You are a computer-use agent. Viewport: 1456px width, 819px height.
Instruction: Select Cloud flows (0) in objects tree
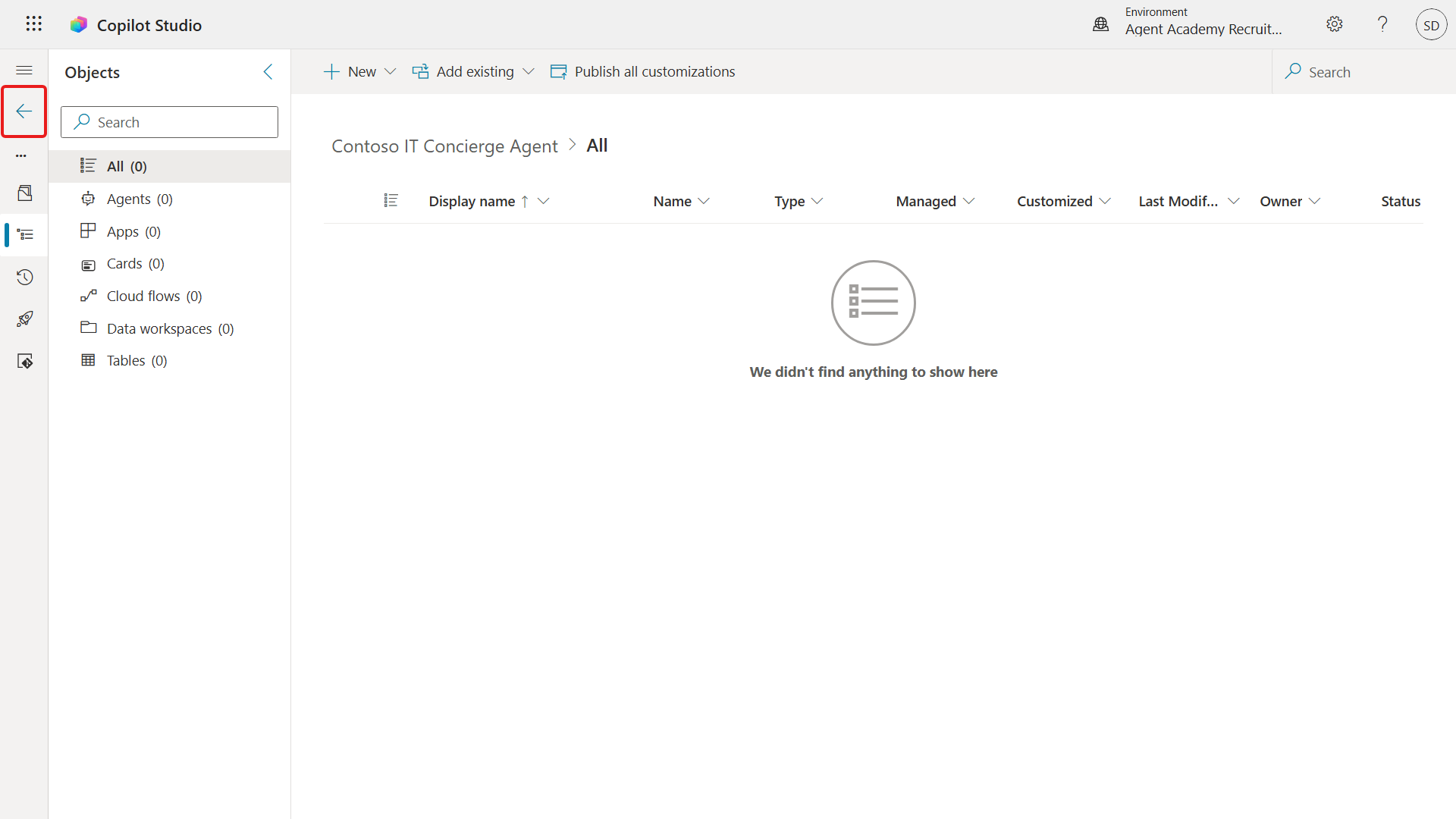(x=170, y=296)
